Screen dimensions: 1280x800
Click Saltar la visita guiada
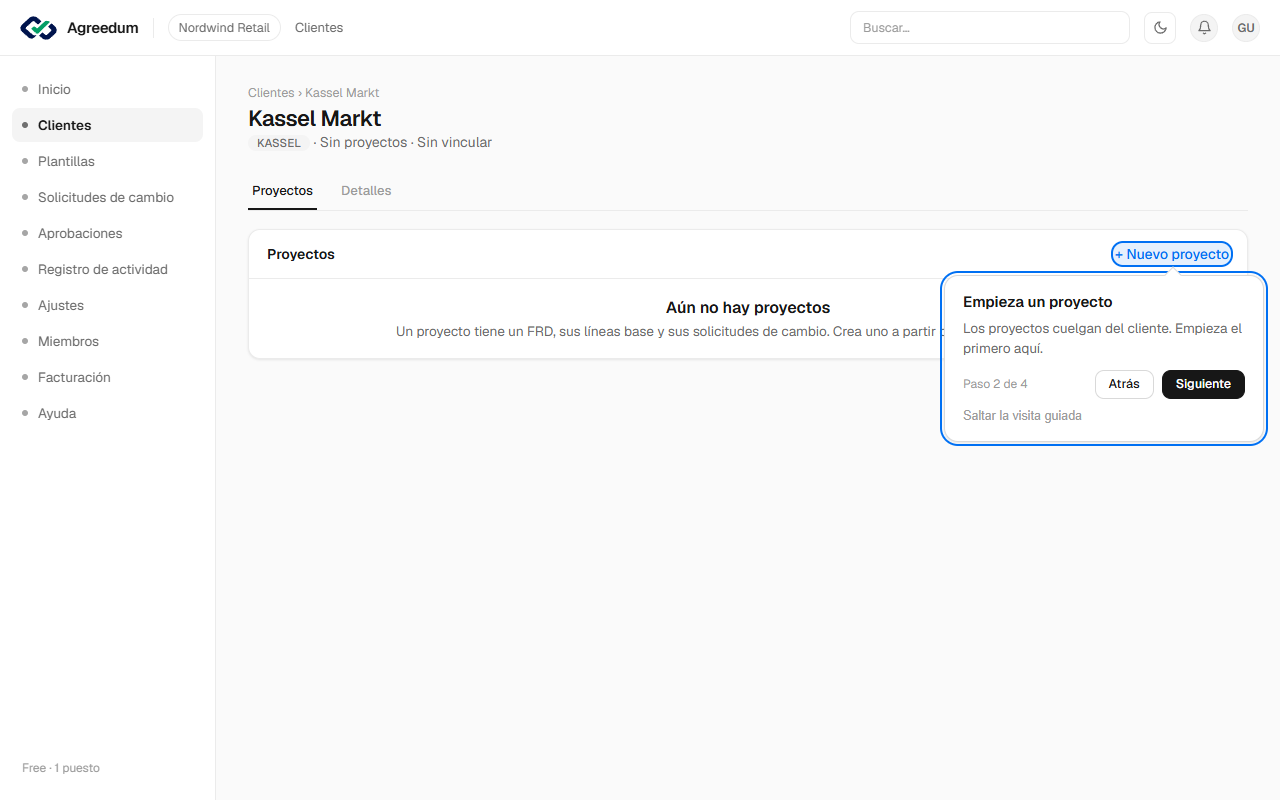tap(1022, 415)
